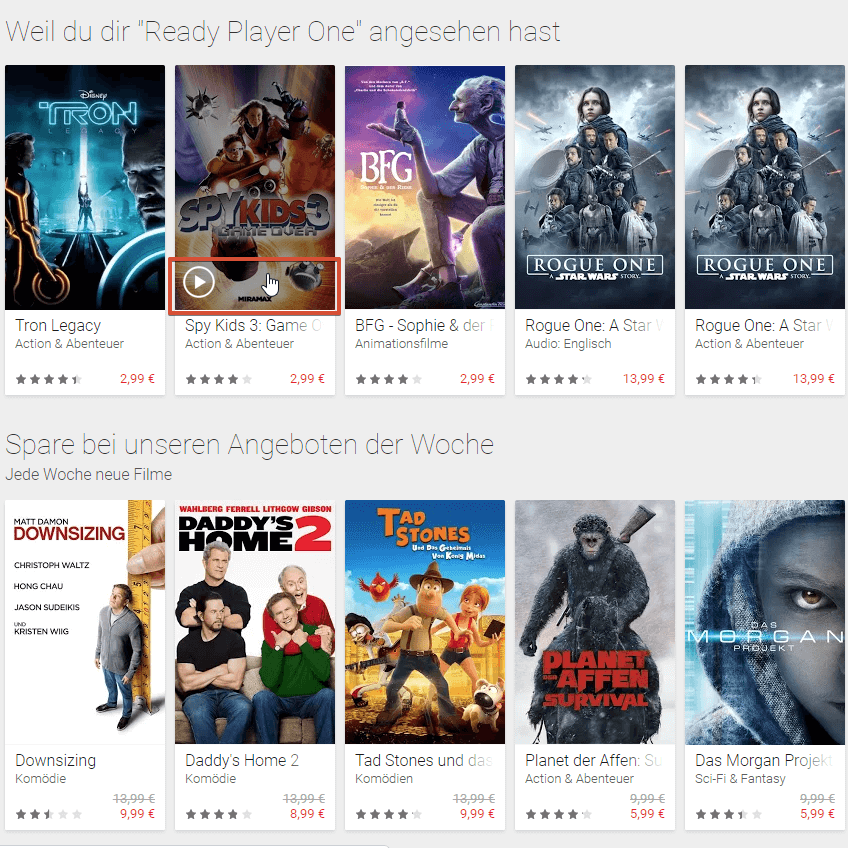848x848 pixels.
Task: Open Rogue One poster above Audio: Englisch
Action: tap(595, 187)
